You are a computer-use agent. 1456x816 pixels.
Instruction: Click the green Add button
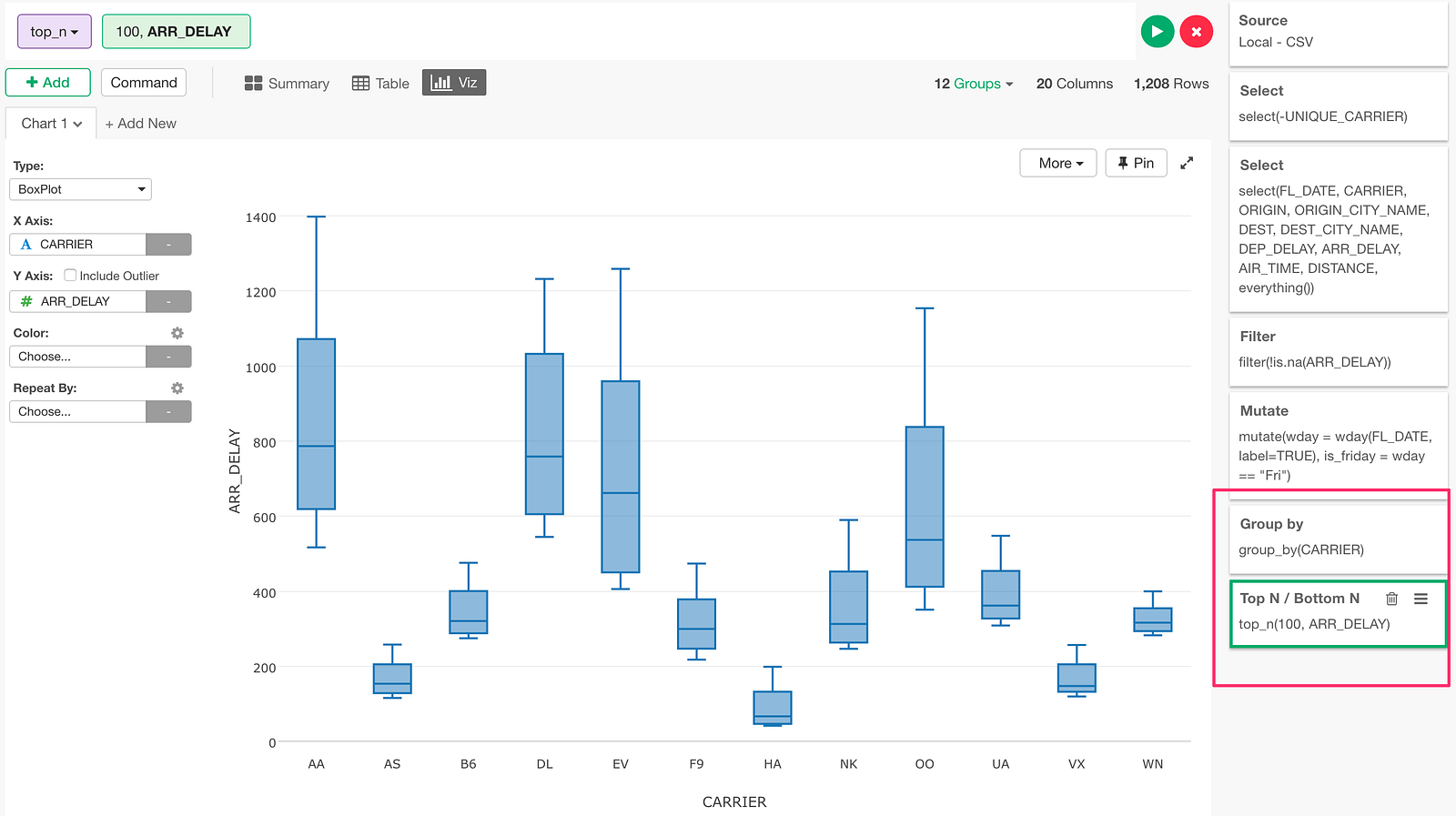48,83
